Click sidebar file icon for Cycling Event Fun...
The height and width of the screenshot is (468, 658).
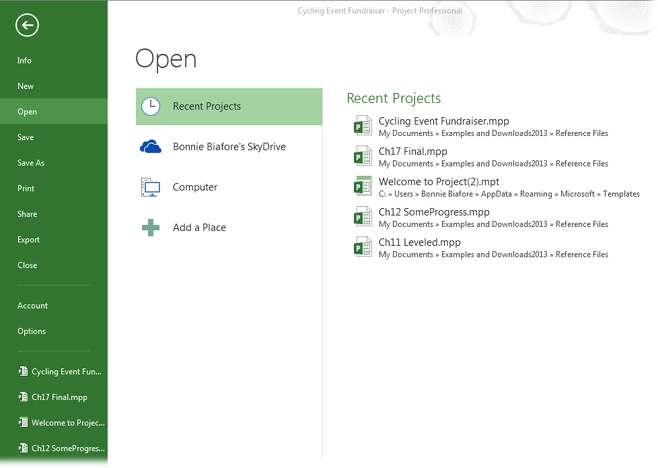pyautogui.click(x=23, y=371)
